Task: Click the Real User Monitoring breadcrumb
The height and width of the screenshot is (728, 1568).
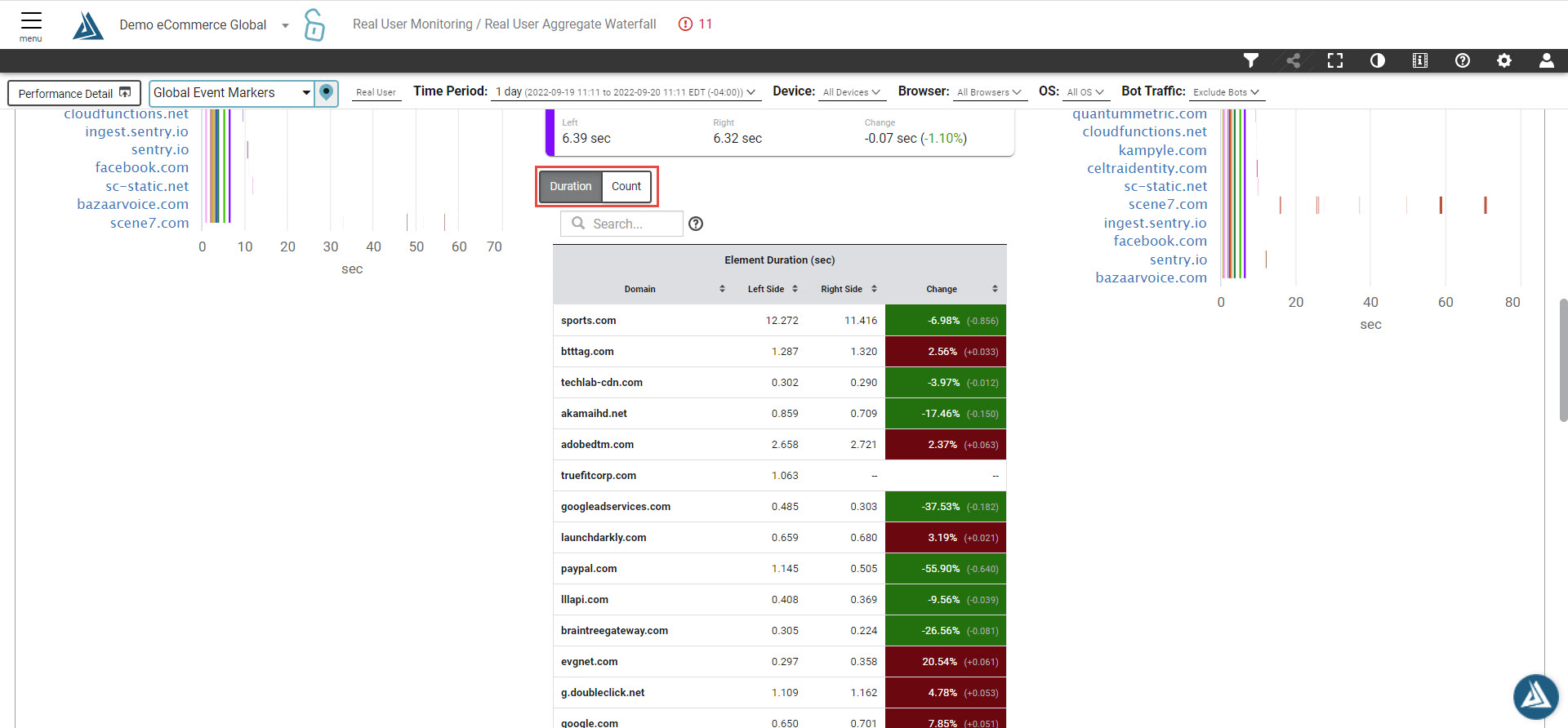Action: 412,24
